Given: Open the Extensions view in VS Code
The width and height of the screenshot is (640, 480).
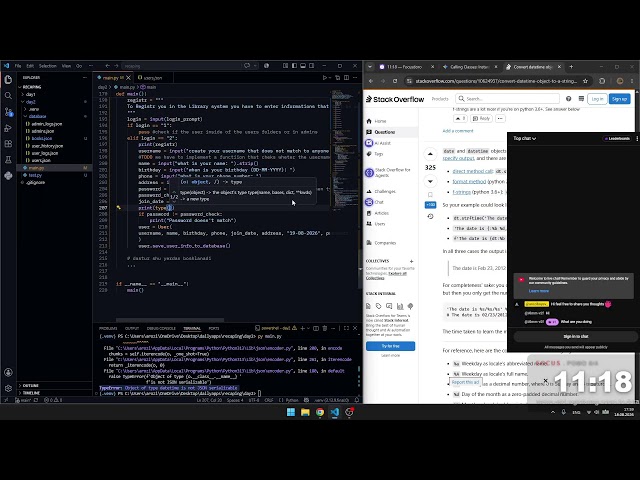Looking at the screenshot, I should [x=8, y=144].
